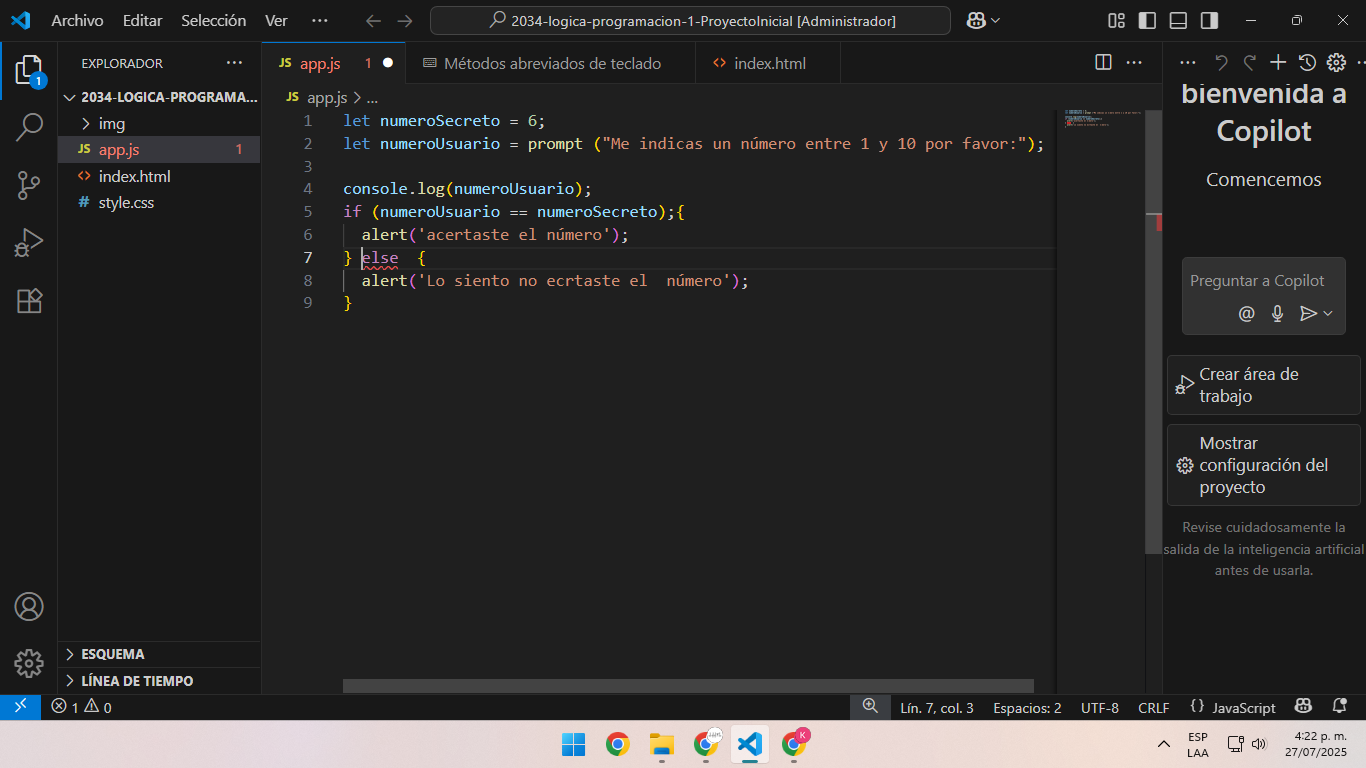The width and height of the screenshot is (1366, 768).
Task: Split the editor to the right
Action: 1104,62
